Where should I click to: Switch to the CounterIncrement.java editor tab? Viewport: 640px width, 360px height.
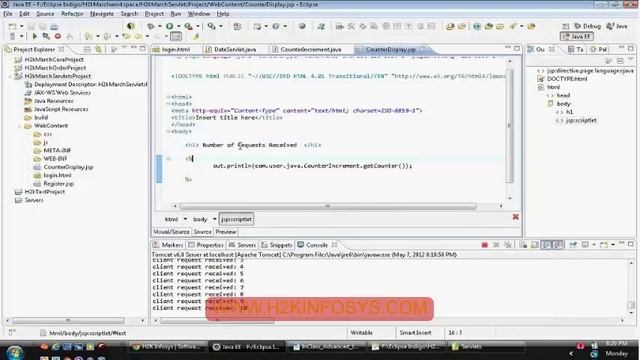310,49
